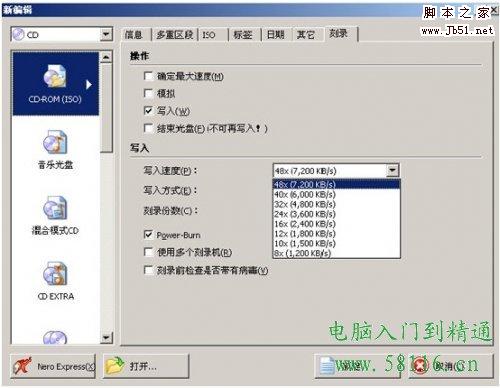Viewport: 500px width, 388px height.
Task: Click the 写入速度(P) label
Action: click(x=170, y=171)
